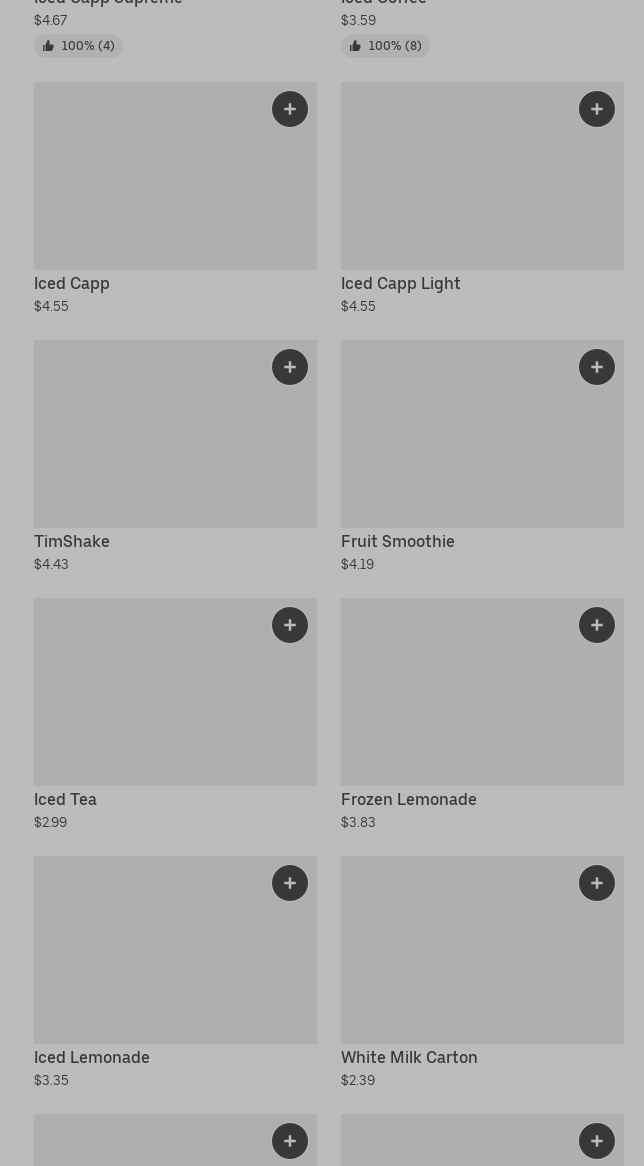The height and width of the screenshot is (1166, 644).
Task: Open the Iced Lemonade item title
Action: (92, 1058)
